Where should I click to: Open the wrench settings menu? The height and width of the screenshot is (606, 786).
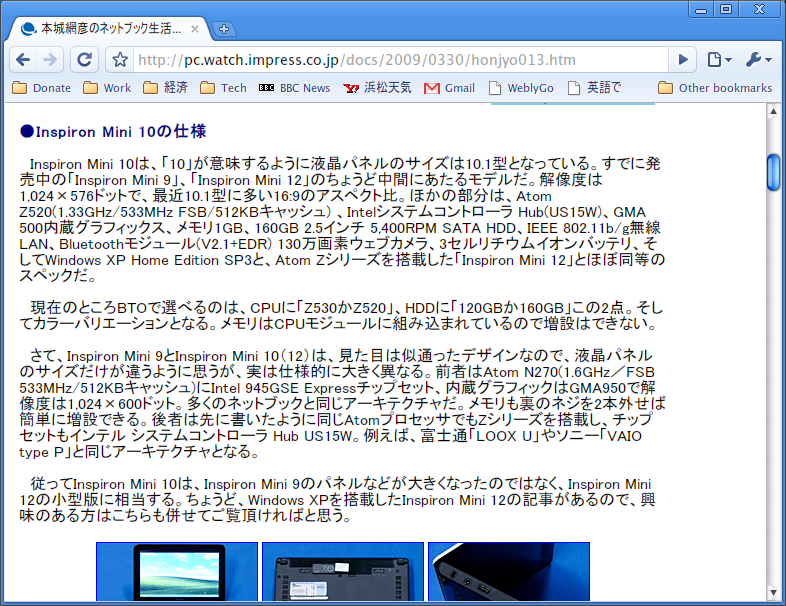click(x=758, y=60)
